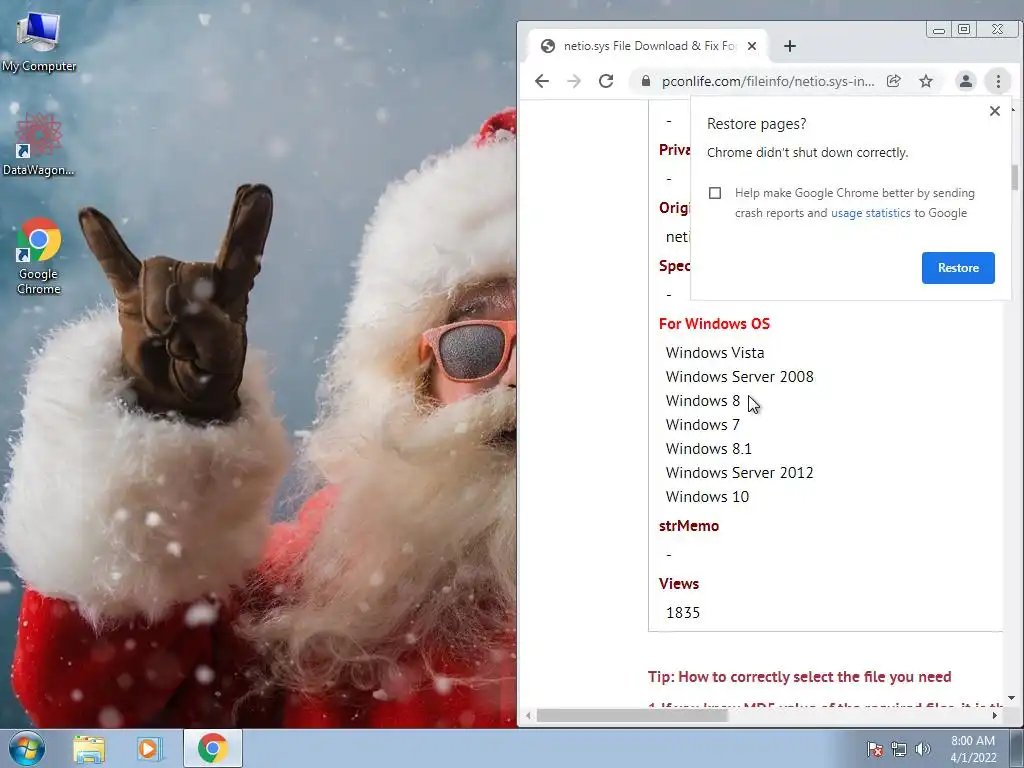
Task: Click the padlock site info icon
Action: [646, 81]
